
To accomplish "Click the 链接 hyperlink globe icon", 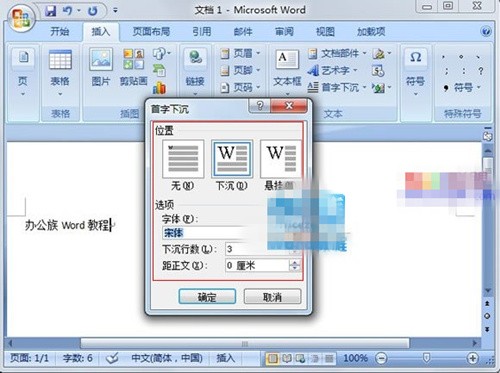I will click(195, 58).
